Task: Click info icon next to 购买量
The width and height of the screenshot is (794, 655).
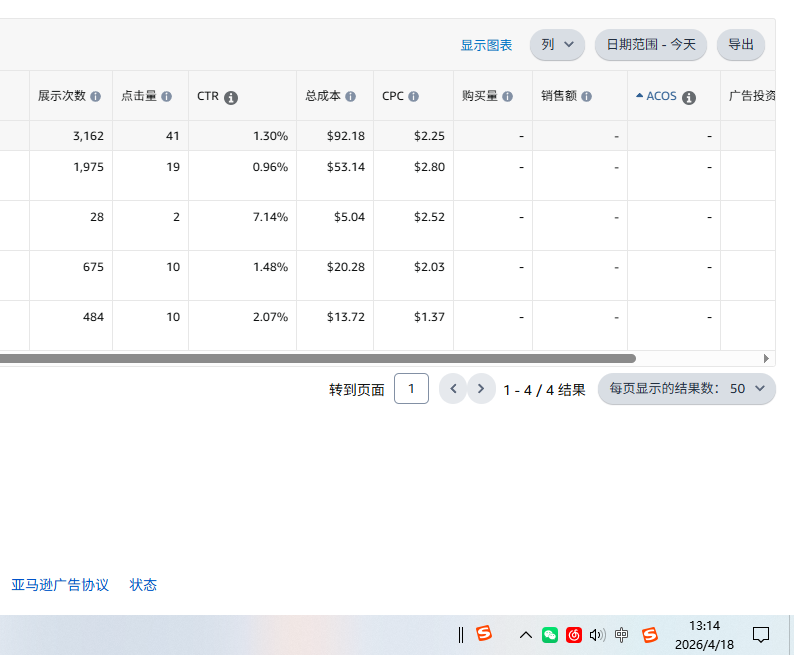Action: 508,97
